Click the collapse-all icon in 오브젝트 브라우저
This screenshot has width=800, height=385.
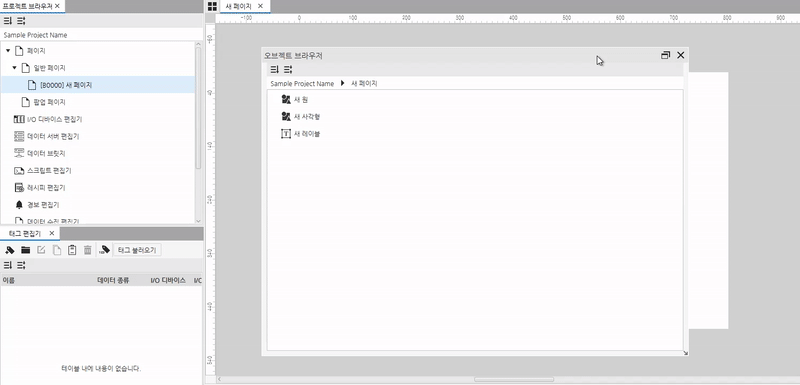tap(288, 69)
